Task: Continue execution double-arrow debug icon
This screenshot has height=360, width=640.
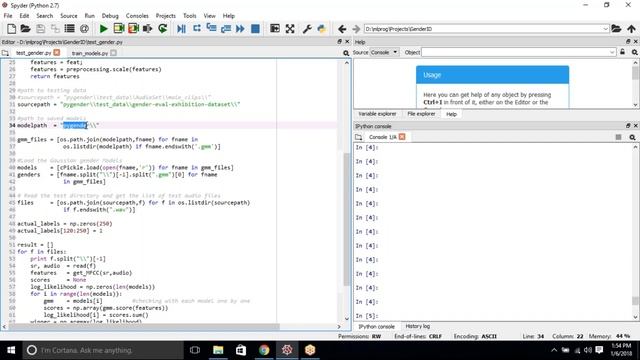Action: [240, 29]
